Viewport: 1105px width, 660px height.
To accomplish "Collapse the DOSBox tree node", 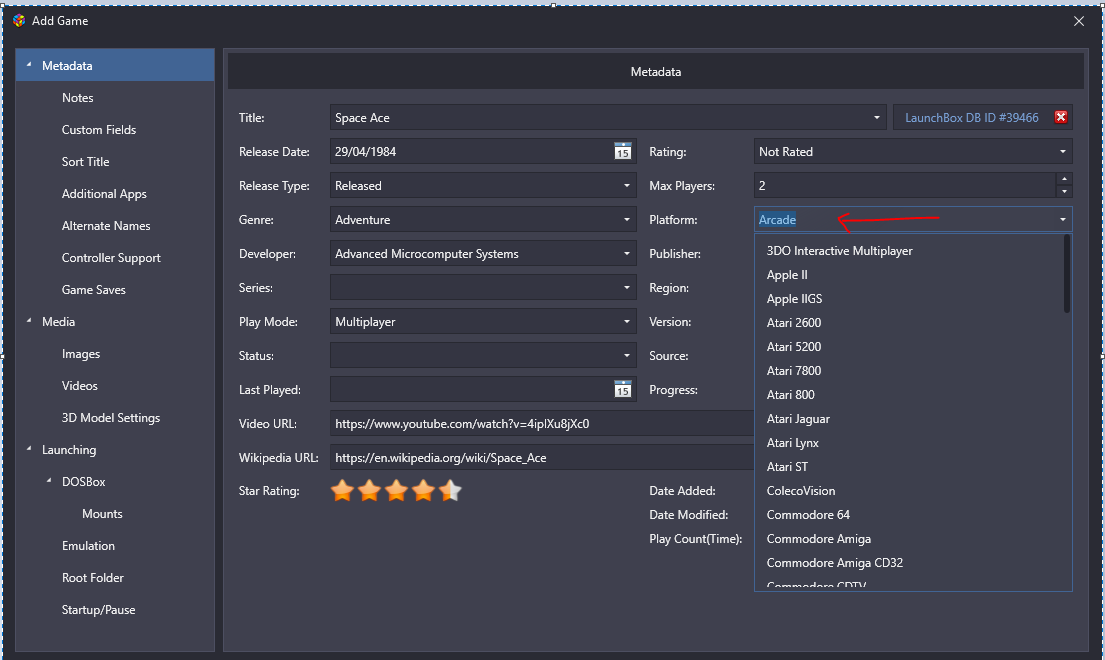I will tap(49, 481).
